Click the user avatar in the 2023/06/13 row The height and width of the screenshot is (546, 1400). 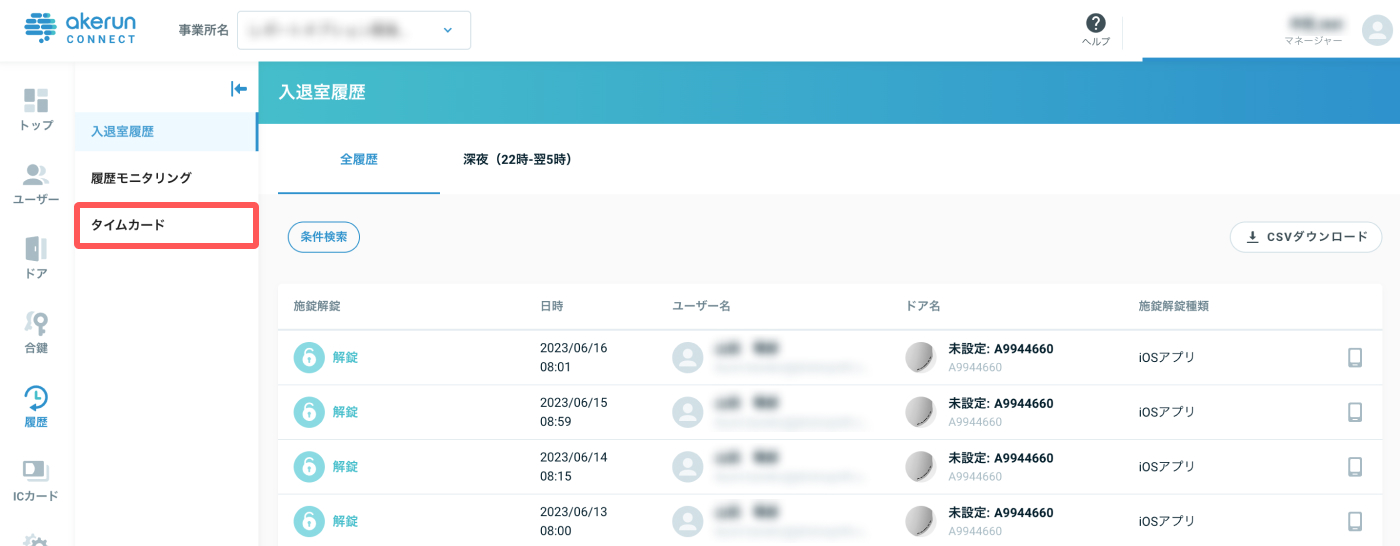pos(688,521)
